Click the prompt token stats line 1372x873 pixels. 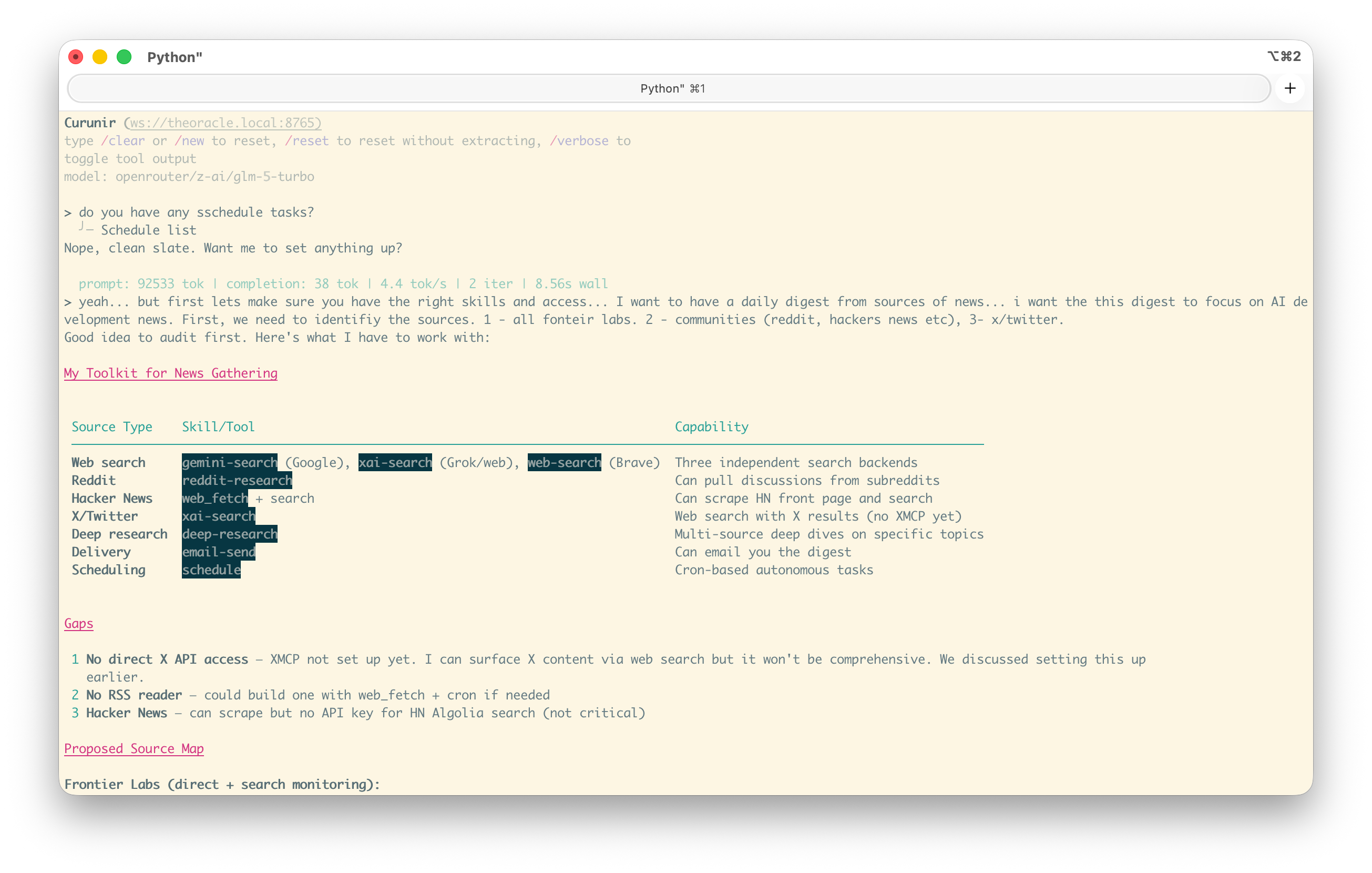[342, 283]
